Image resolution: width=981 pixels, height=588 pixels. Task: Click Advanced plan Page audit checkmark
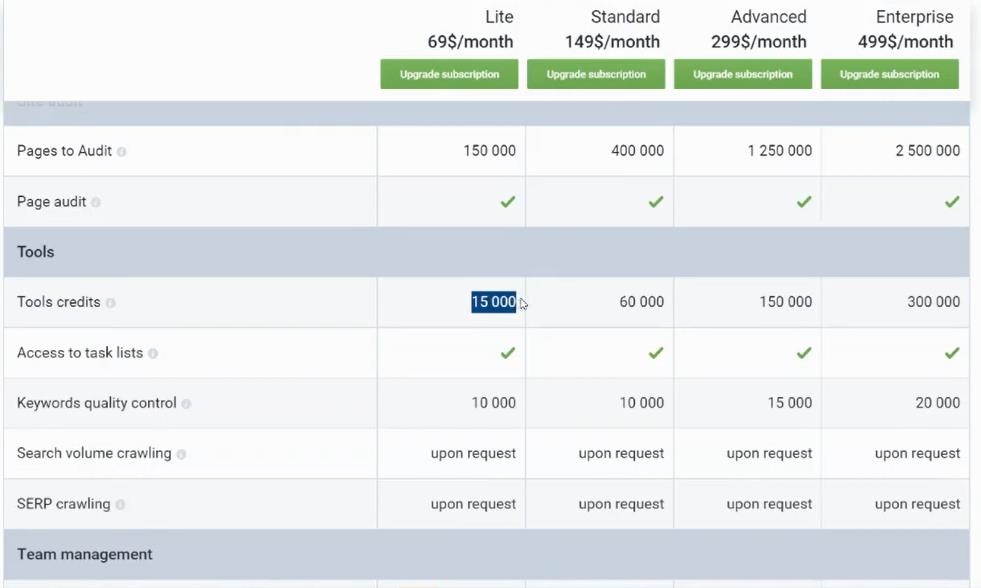(804, 201)
